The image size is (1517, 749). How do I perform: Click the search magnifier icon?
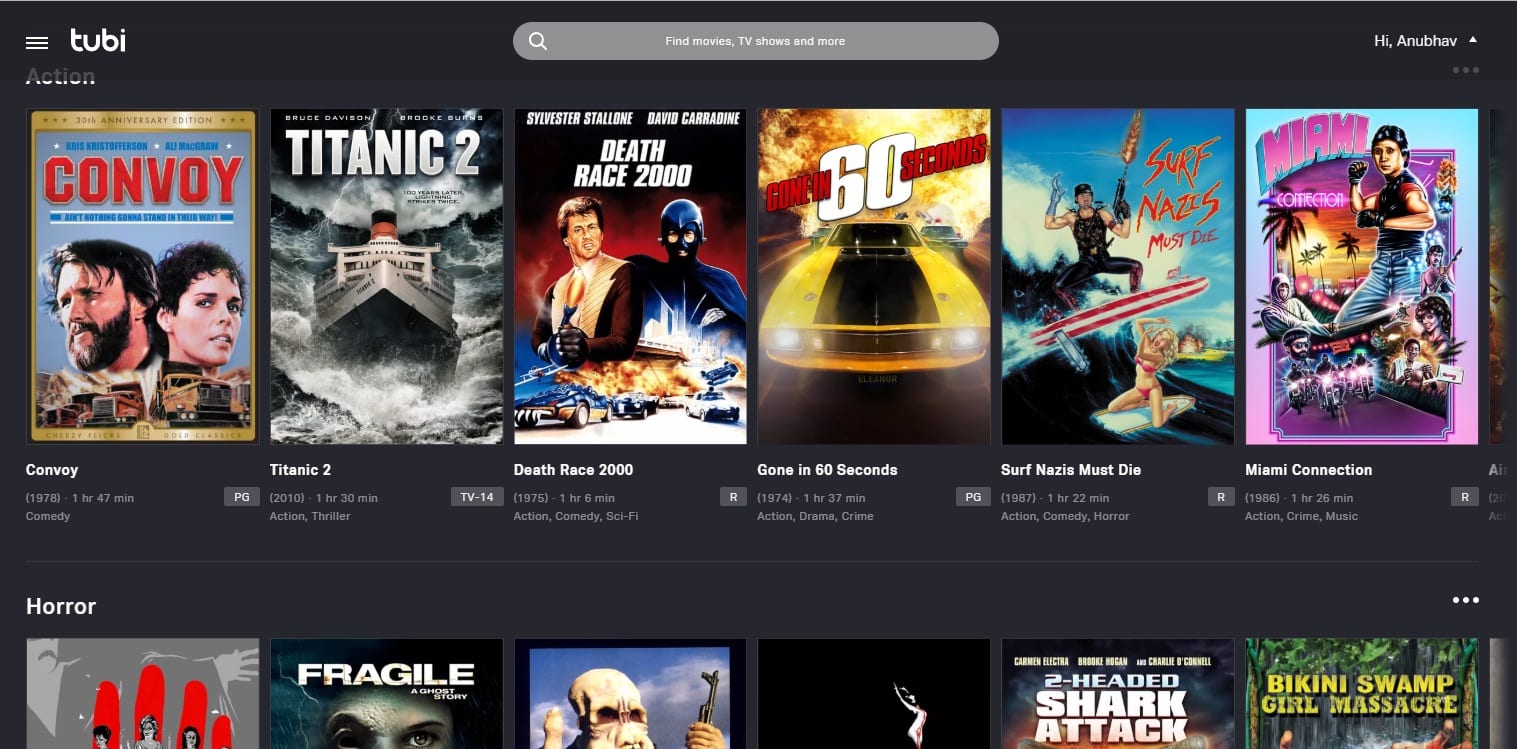coord(538,41)
